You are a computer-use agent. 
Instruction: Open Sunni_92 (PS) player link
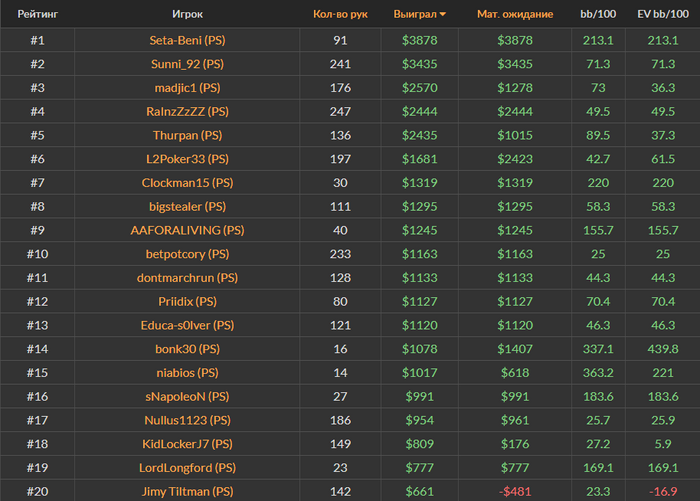point(187,64)
